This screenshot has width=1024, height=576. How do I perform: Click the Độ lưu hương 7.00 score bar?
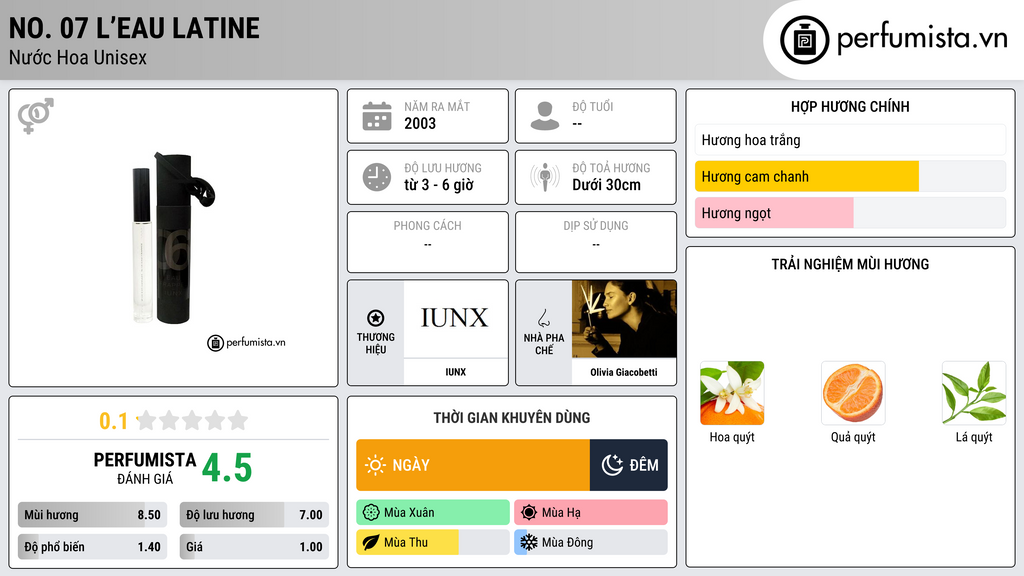click(254, 515)
